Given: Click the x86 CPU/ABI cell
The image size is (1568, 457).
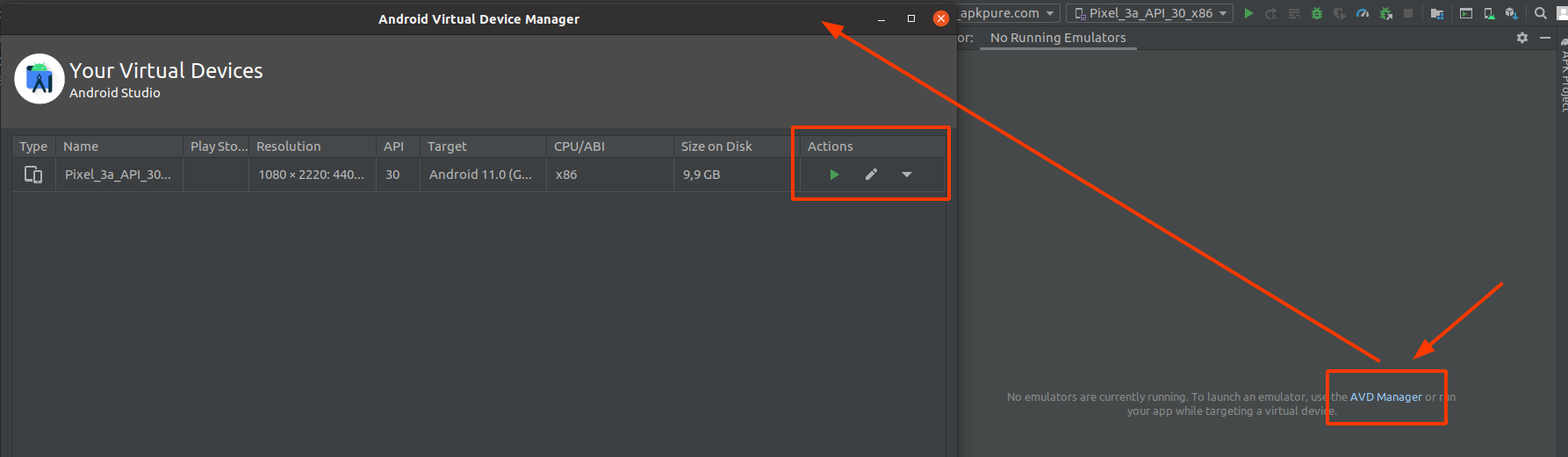Looking at the screenshot, I should coord(610,175).
